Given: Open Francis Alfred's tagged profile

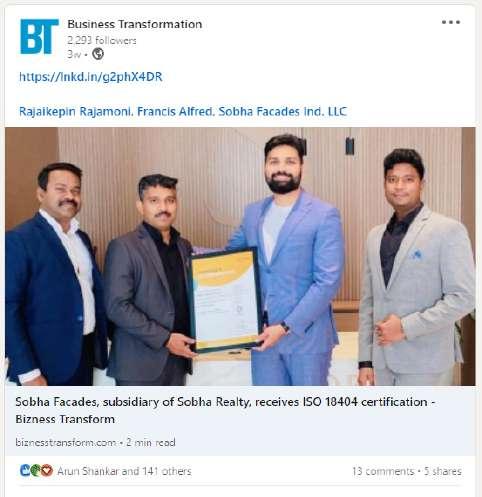Looking at the screenshot, I should tap(175, 111).
